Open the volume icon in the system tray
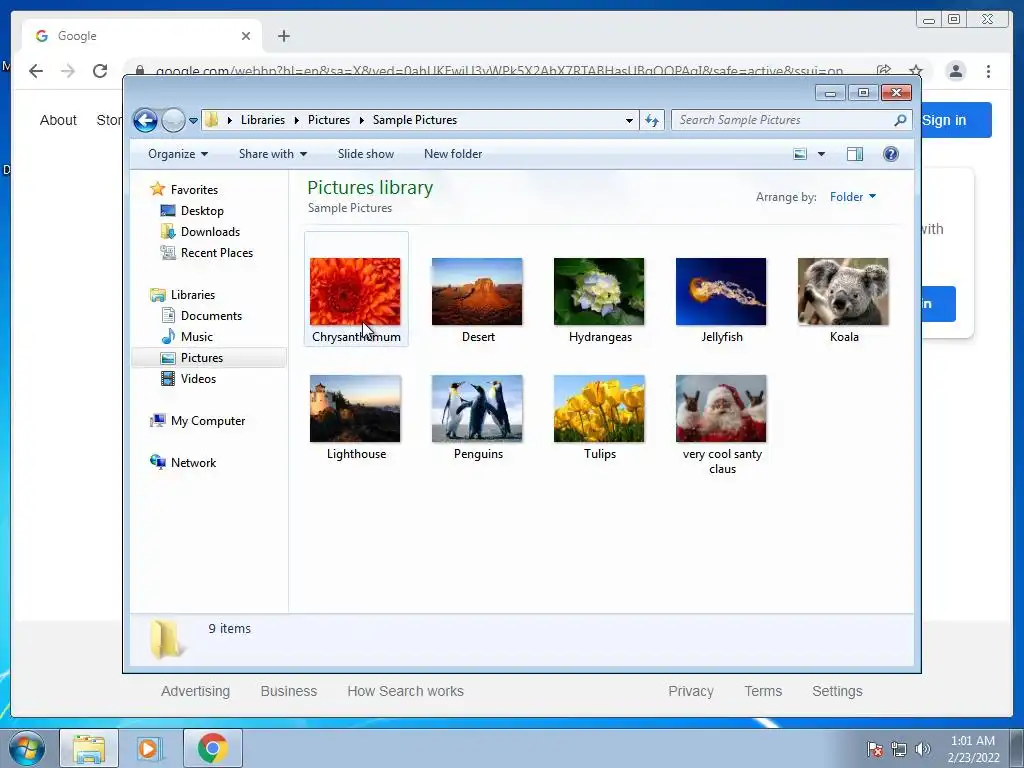The height and width of the screenshot is (768, 1024). (x=922, y=749)
